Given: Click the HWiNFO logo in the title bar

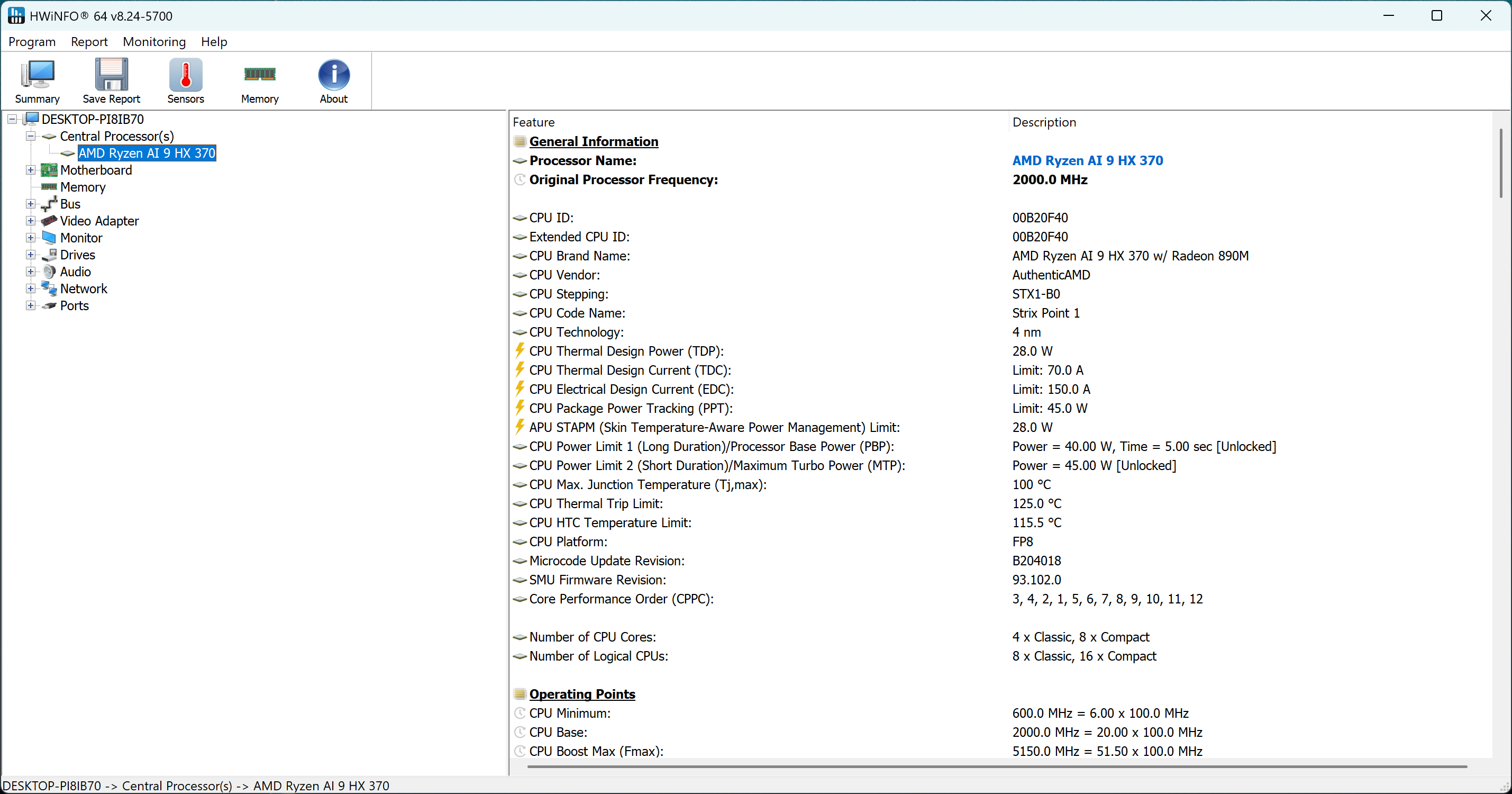Looking at the screenshot, I should point(16,16).
